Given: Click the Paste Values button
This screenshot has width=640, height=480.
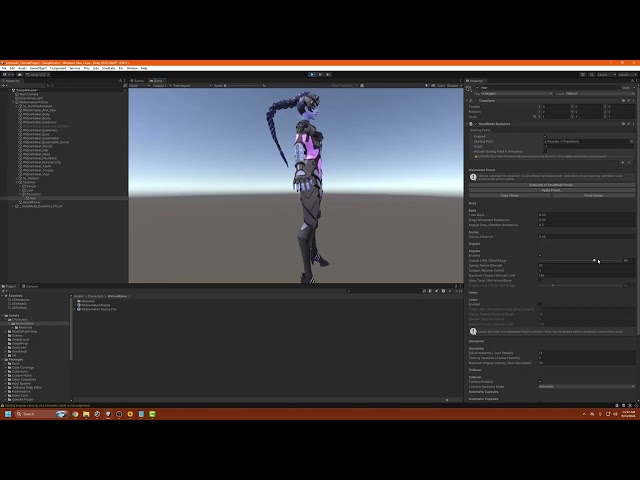Looking at the screenshot, I should 593,196.
